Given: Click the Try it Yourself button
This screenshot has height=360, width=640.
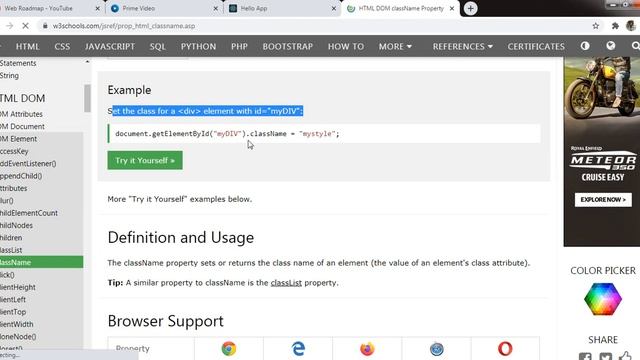Looking at the screenshot, I should pyautogui.click(x=145, y=160).
